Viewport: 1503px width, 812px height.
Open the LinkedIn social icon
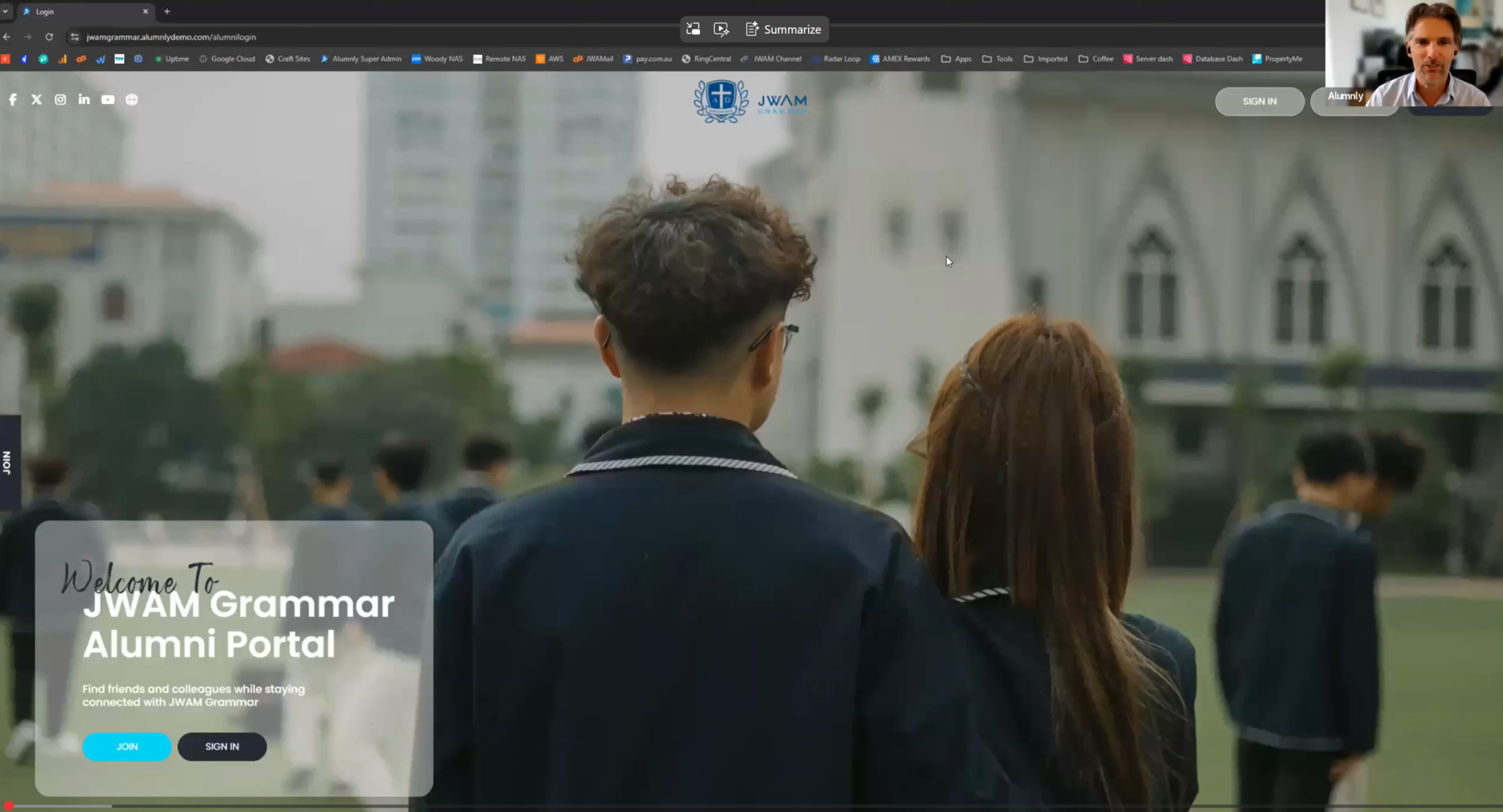pyautogui.click(x=84, y=100)
